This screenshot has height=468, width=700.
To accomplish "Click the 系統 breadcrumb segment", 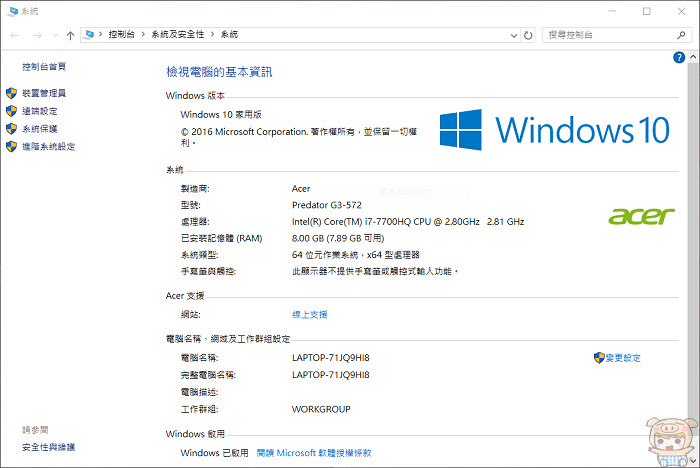I will (x=229, y=34).
